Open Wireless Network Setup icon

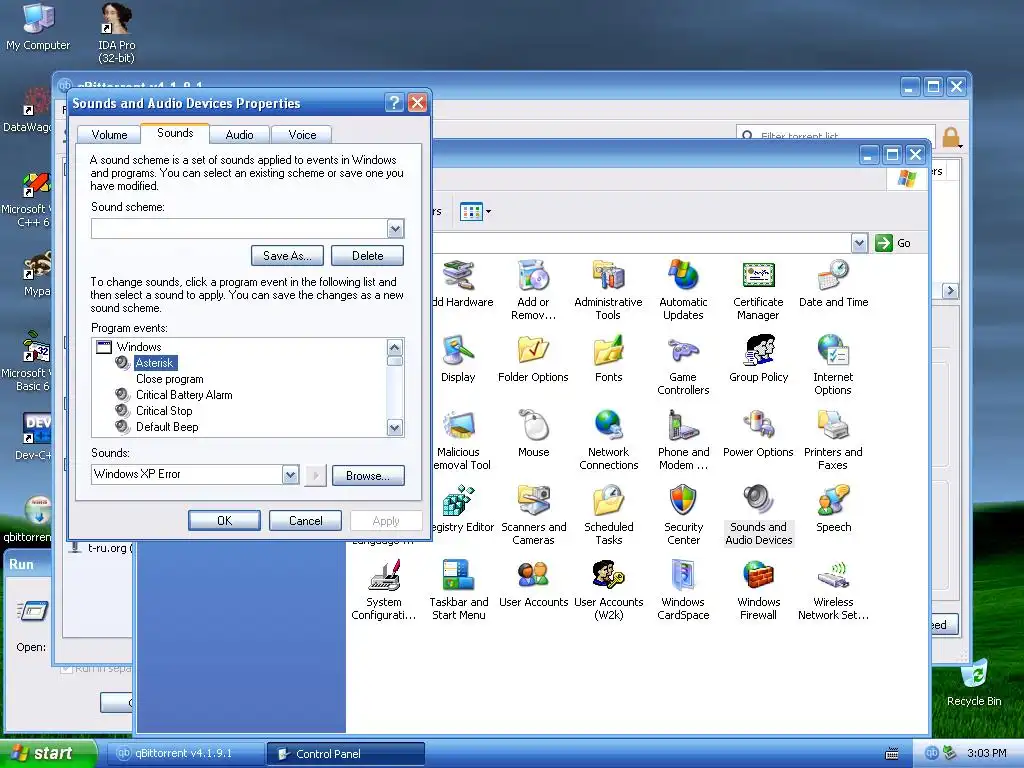coord(833,590)
